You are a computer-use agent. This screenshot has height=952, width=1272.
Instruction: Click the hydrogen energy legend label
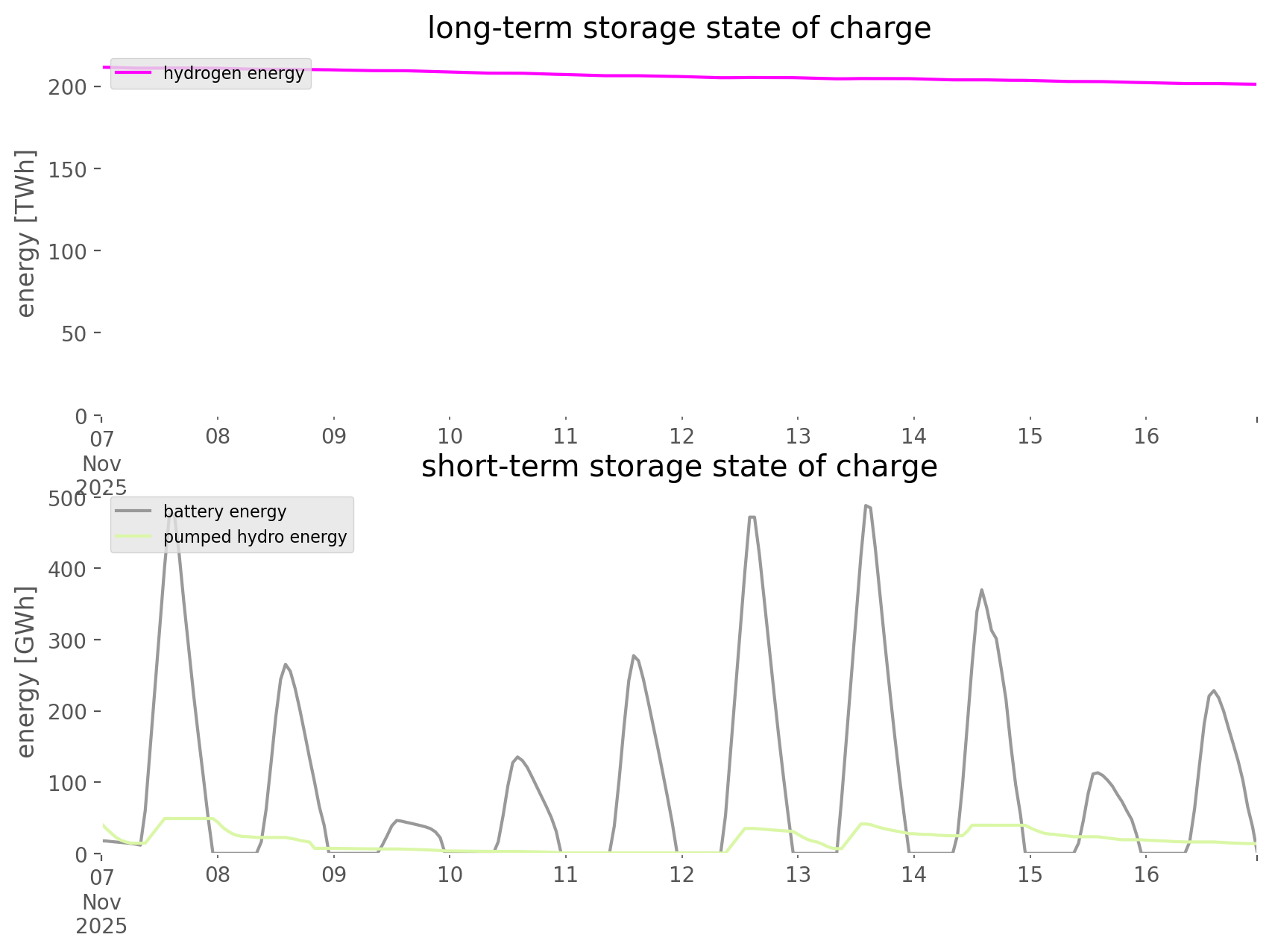(x=233, y=73)
